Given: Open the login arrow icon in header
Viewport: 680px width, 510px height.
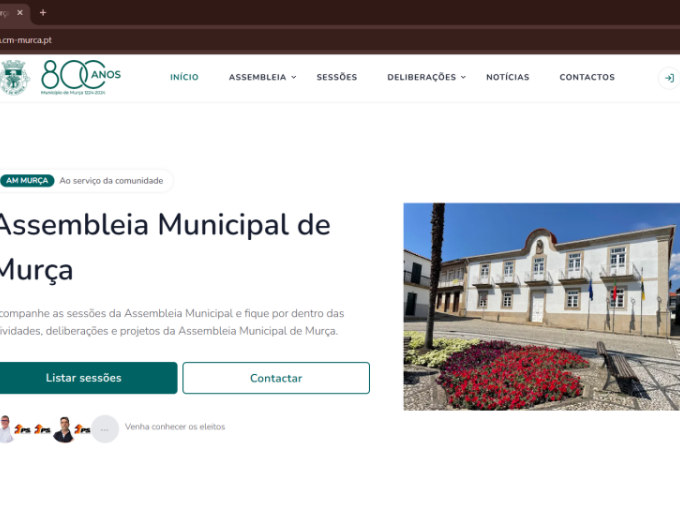Looking at the screenshot, I should (x=669, y=78).
